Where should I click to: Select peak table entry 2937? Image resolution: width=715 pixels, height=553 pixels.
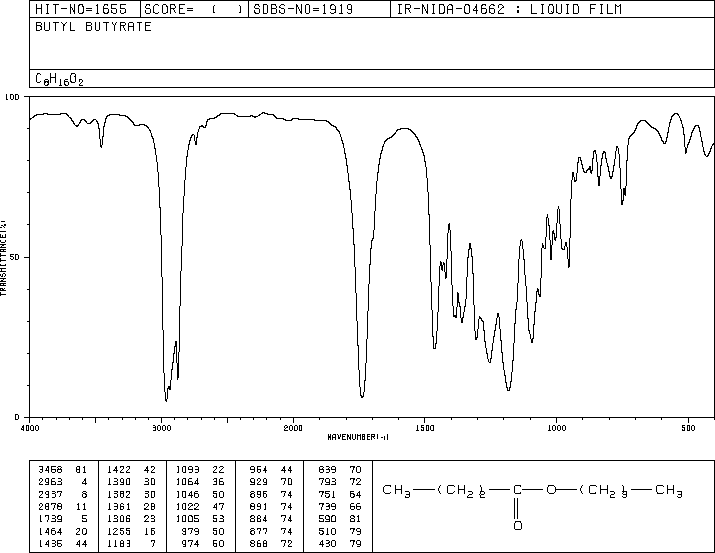click(x=62, y=494)
